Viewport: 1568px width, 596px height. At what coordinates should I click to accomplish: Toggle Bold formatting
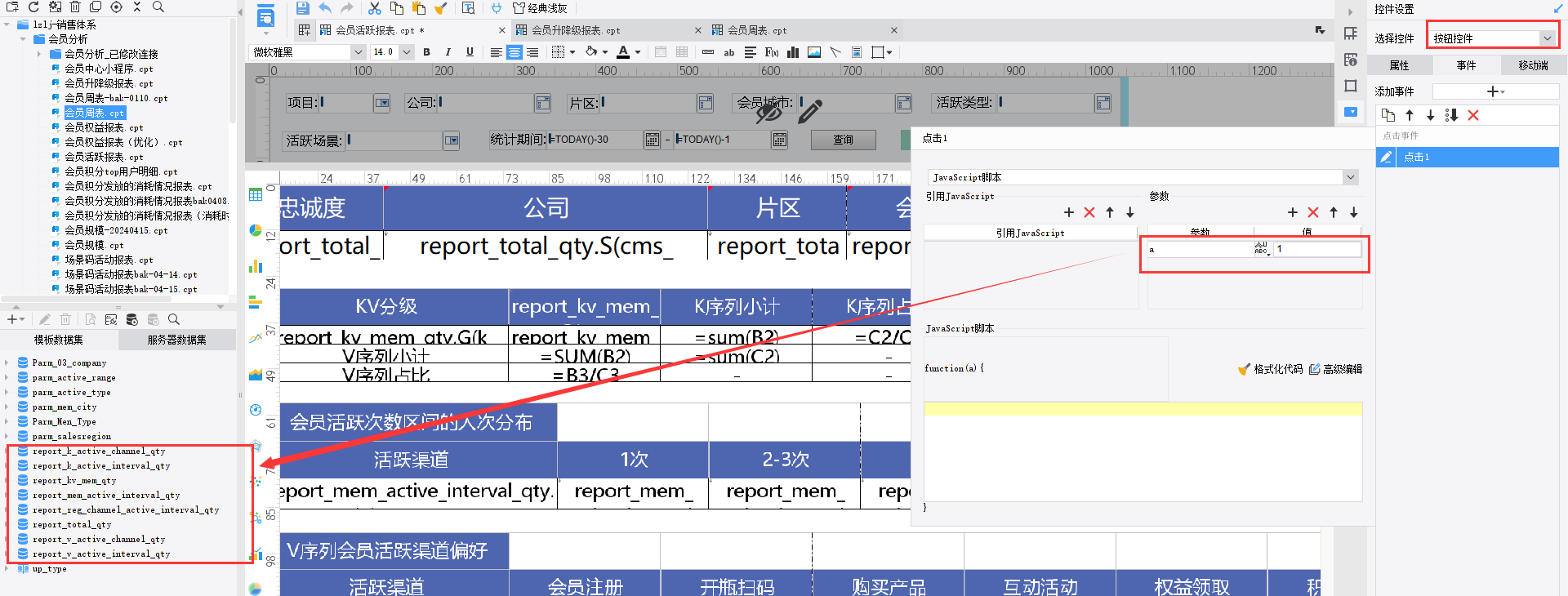coord(426,52)
